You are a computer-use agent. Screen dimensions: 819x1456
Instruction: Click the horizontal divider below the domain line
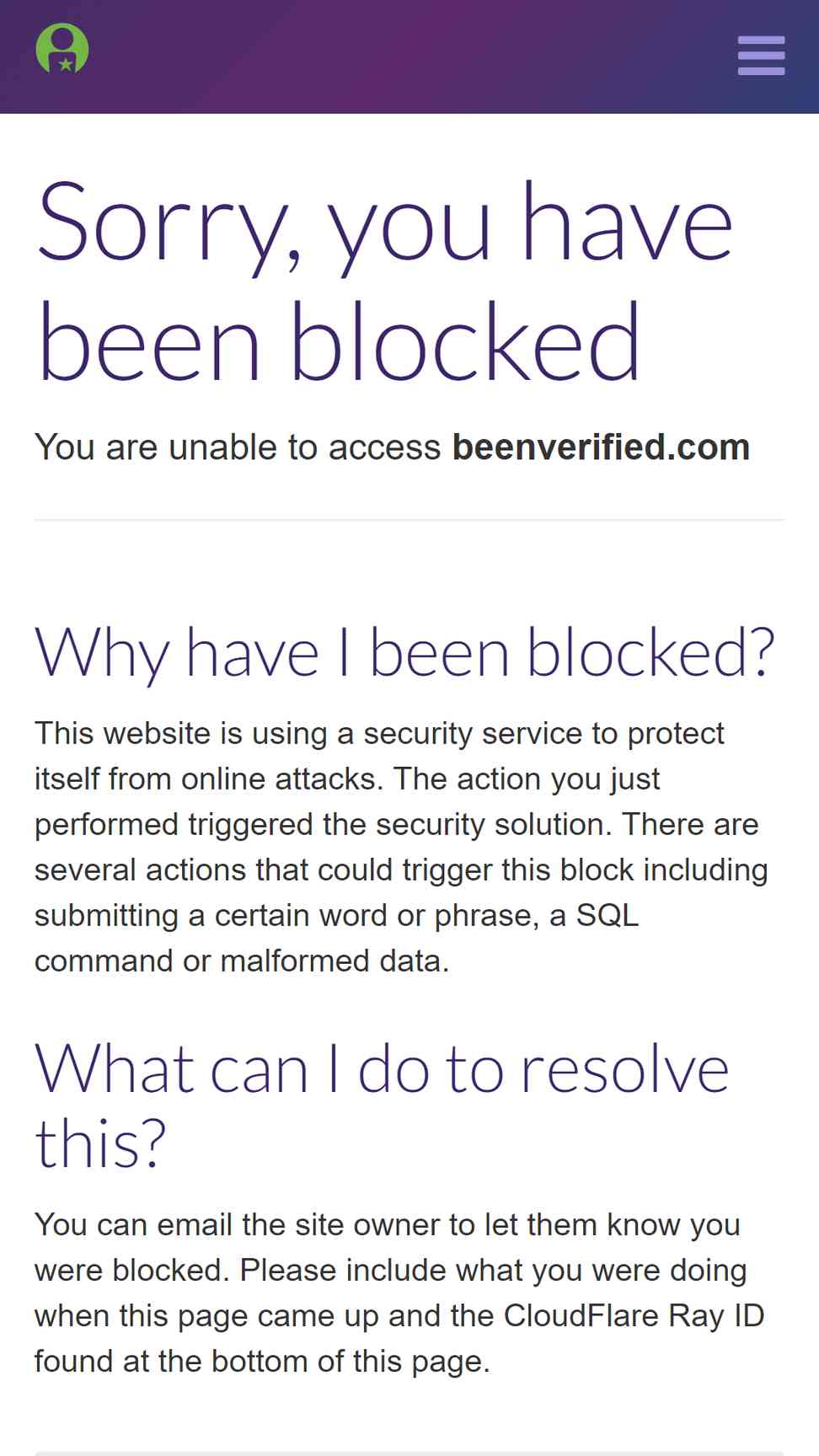point(409,520)
